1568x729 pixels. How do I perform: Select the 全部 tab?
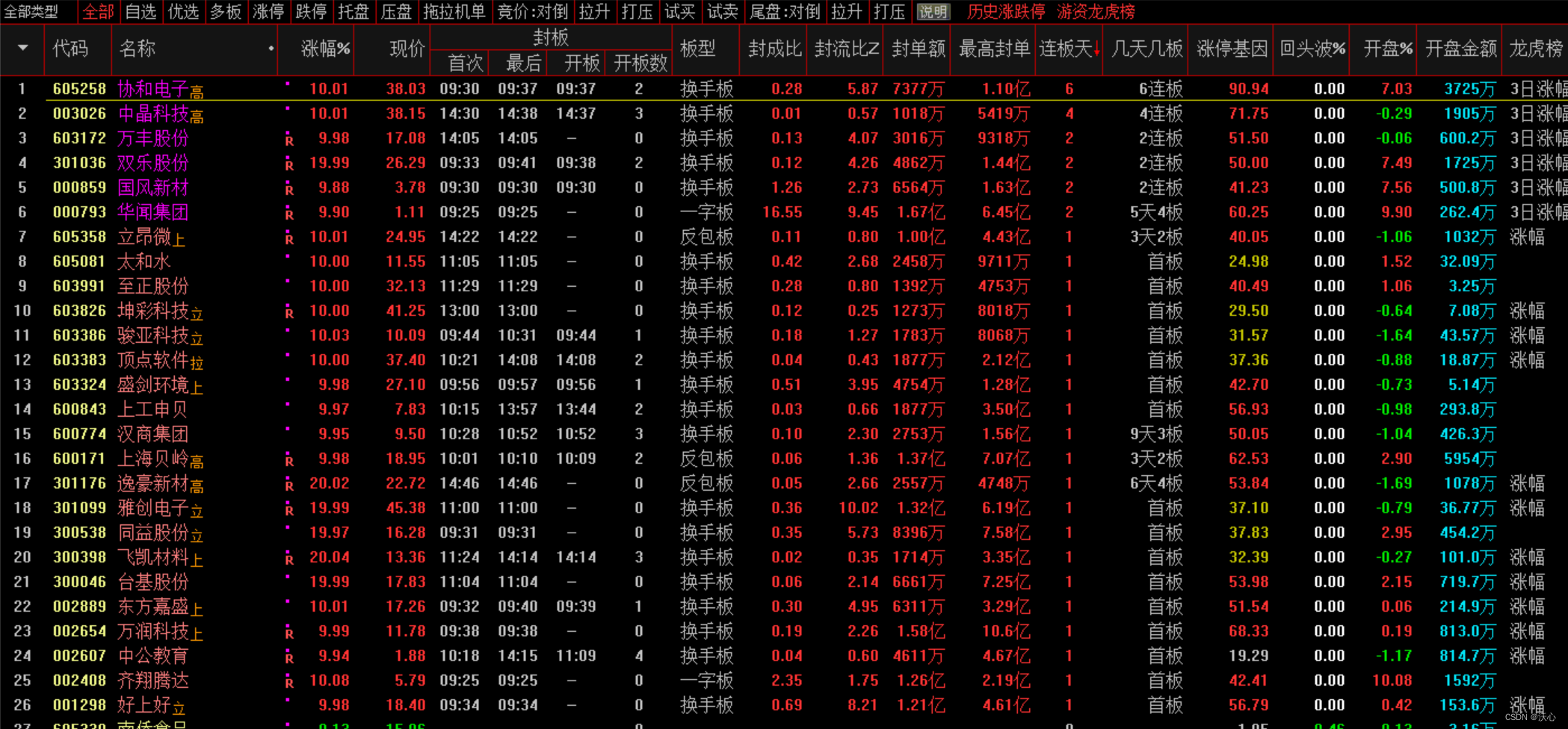click(98, 11)
